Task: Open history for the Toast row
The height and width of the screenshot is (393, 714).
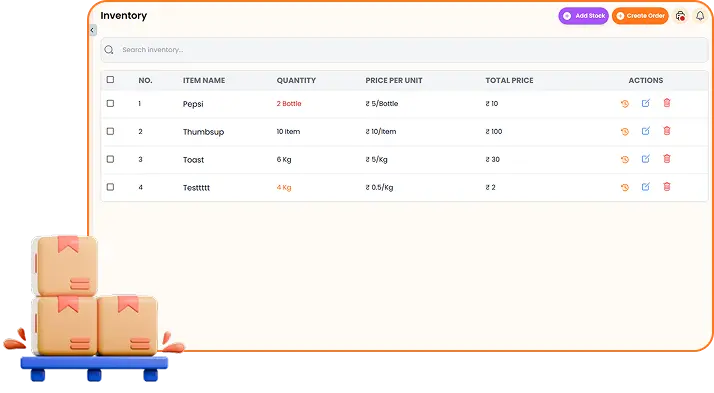Action: [625, 159]
